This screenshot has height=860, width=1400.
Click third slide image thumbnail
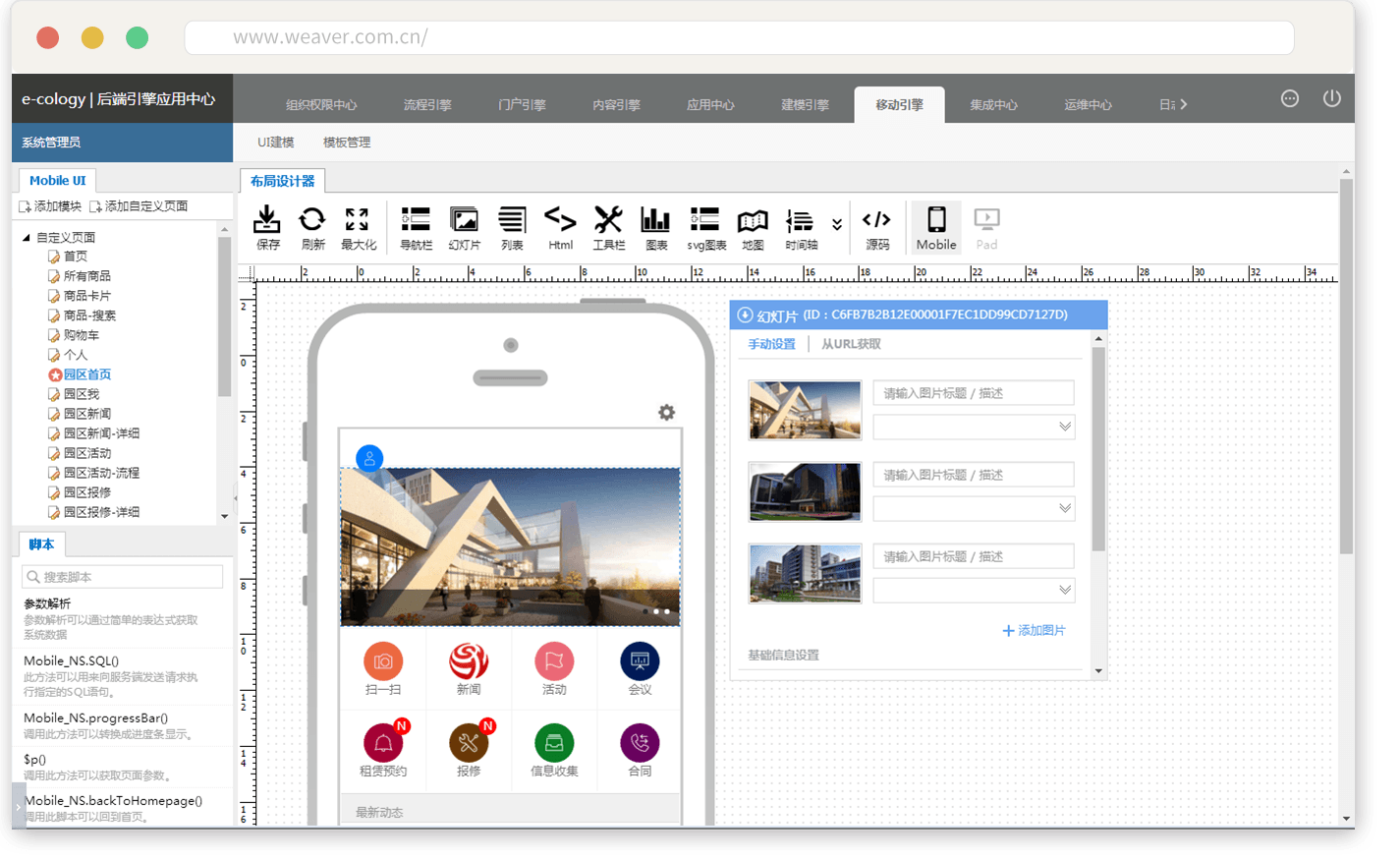805,573
